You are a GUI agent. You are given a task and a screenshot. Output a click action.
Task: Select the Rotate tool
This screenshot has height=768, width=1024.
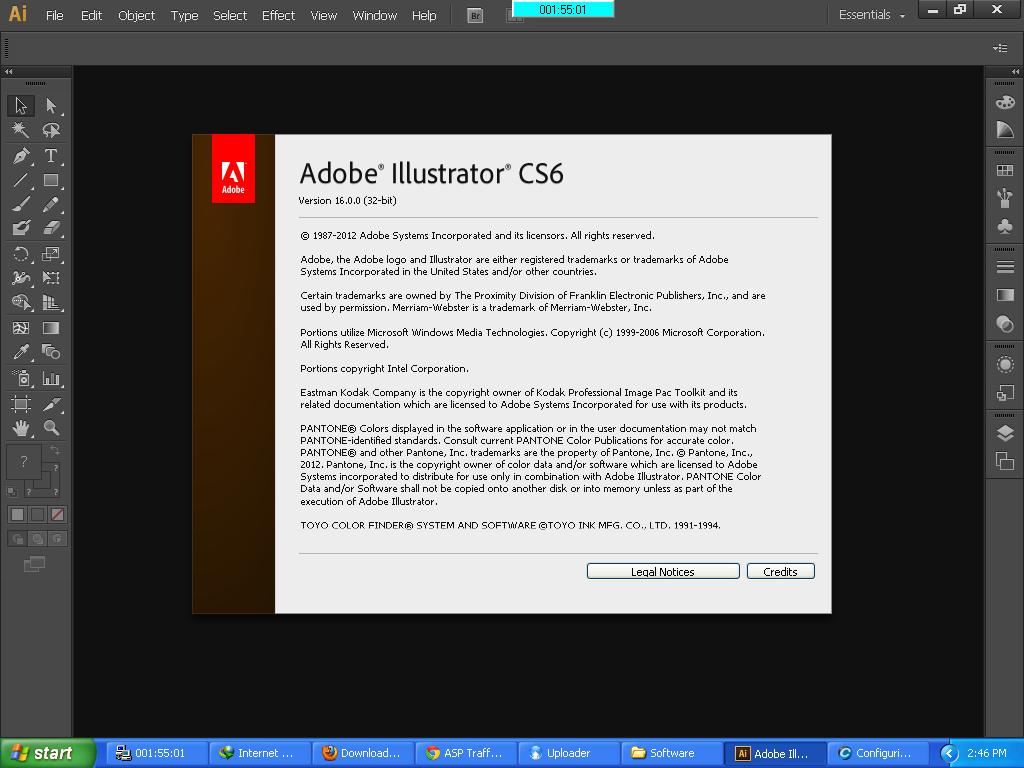21,254
